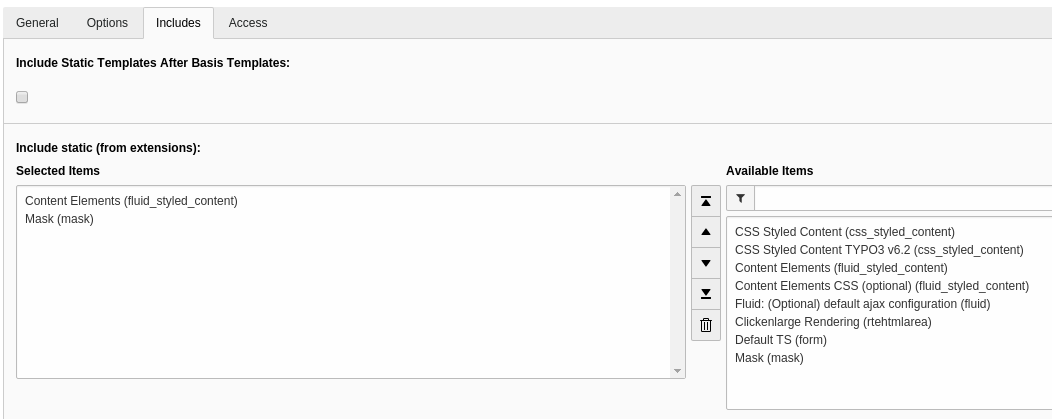The height and width of the screenshot is (419, 1052).
Task: Select the Includes tab
Action: point(178,23)
